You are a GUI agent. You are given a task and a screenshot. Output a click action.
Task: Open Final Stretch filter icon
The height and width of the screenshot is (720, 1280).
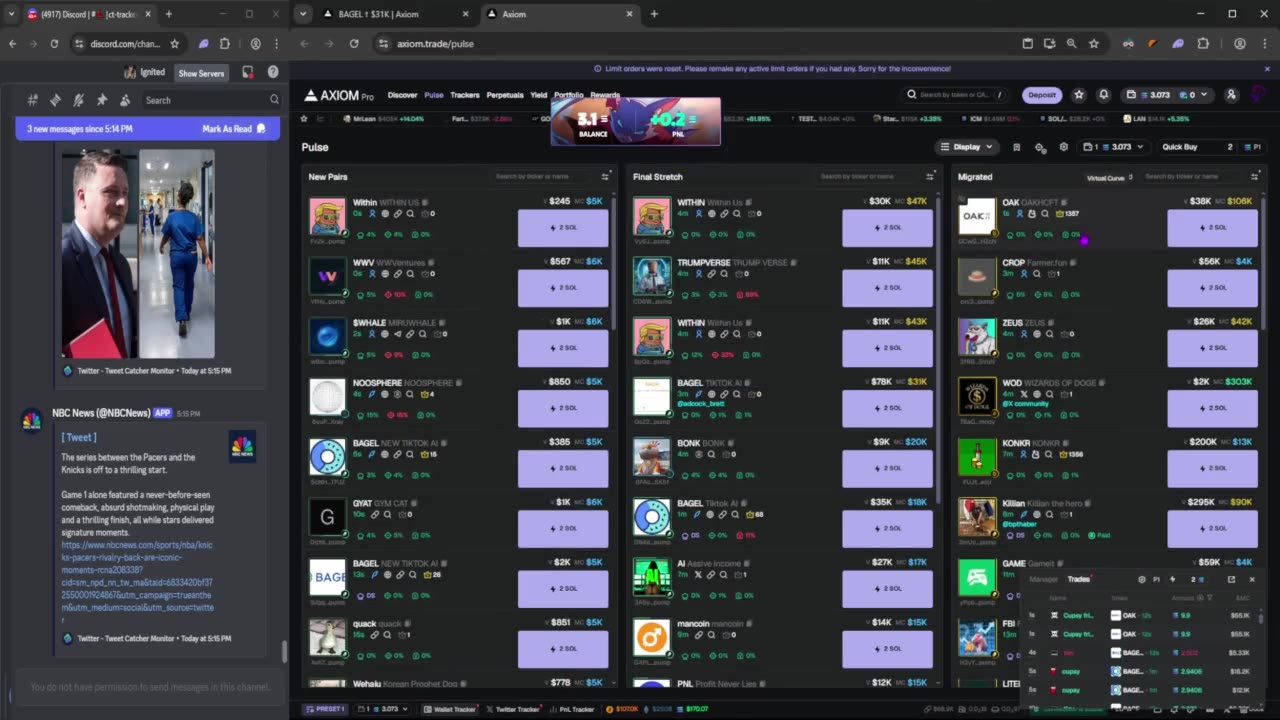(930, 177)
